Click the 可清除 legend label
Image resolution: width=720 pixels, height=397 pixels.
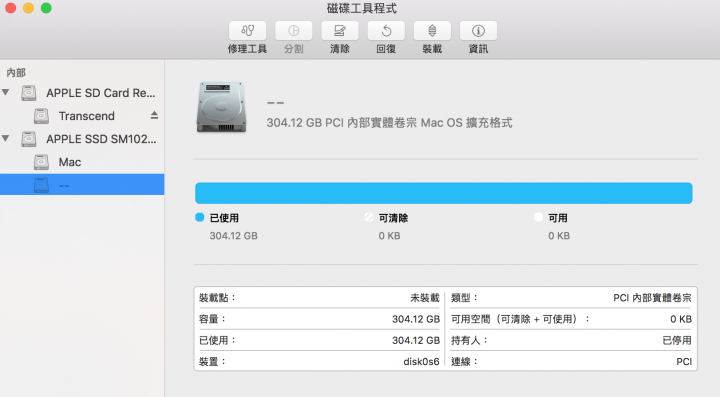pos(394,218)
